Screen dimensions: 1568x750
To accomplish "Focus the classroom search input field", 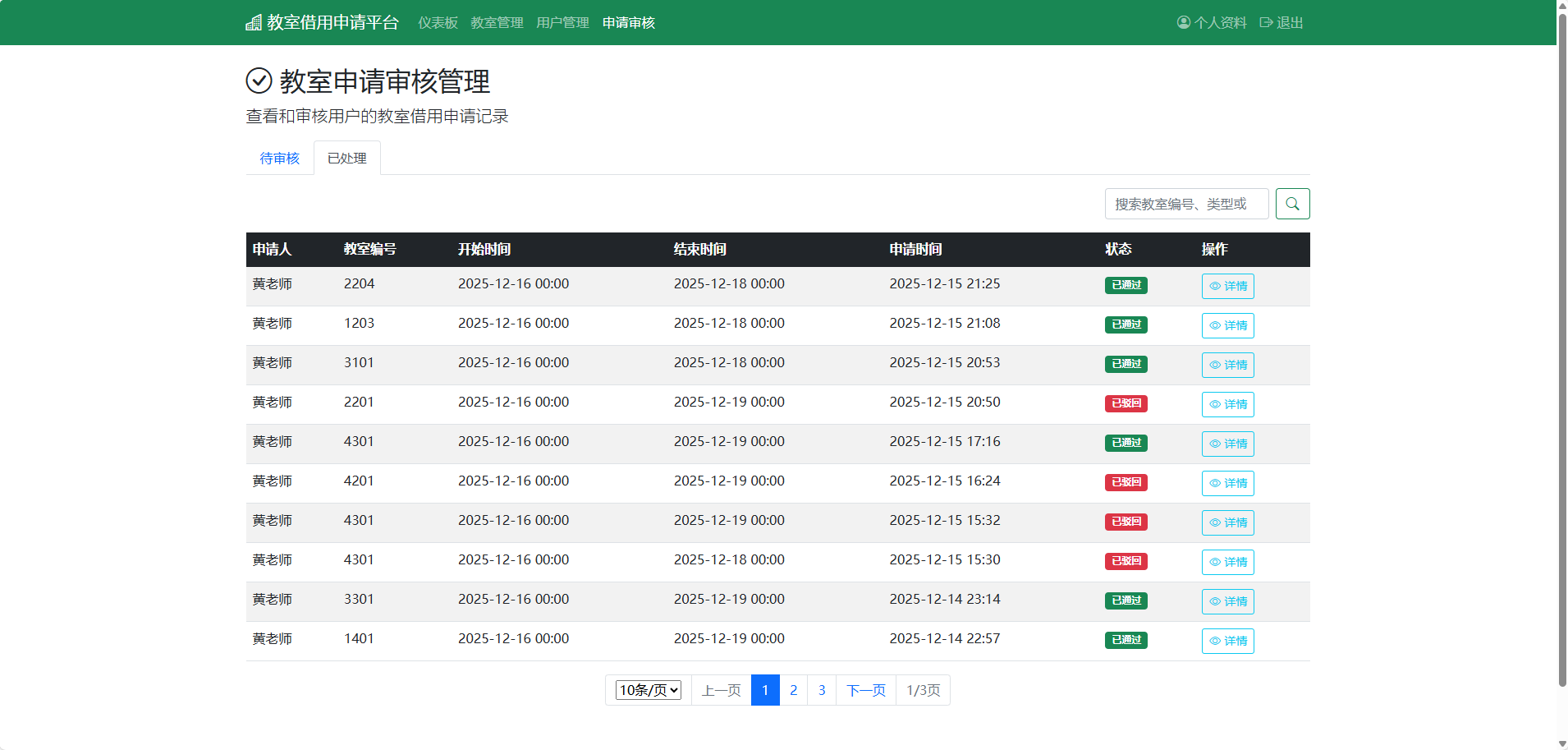I will [1187, 204].
